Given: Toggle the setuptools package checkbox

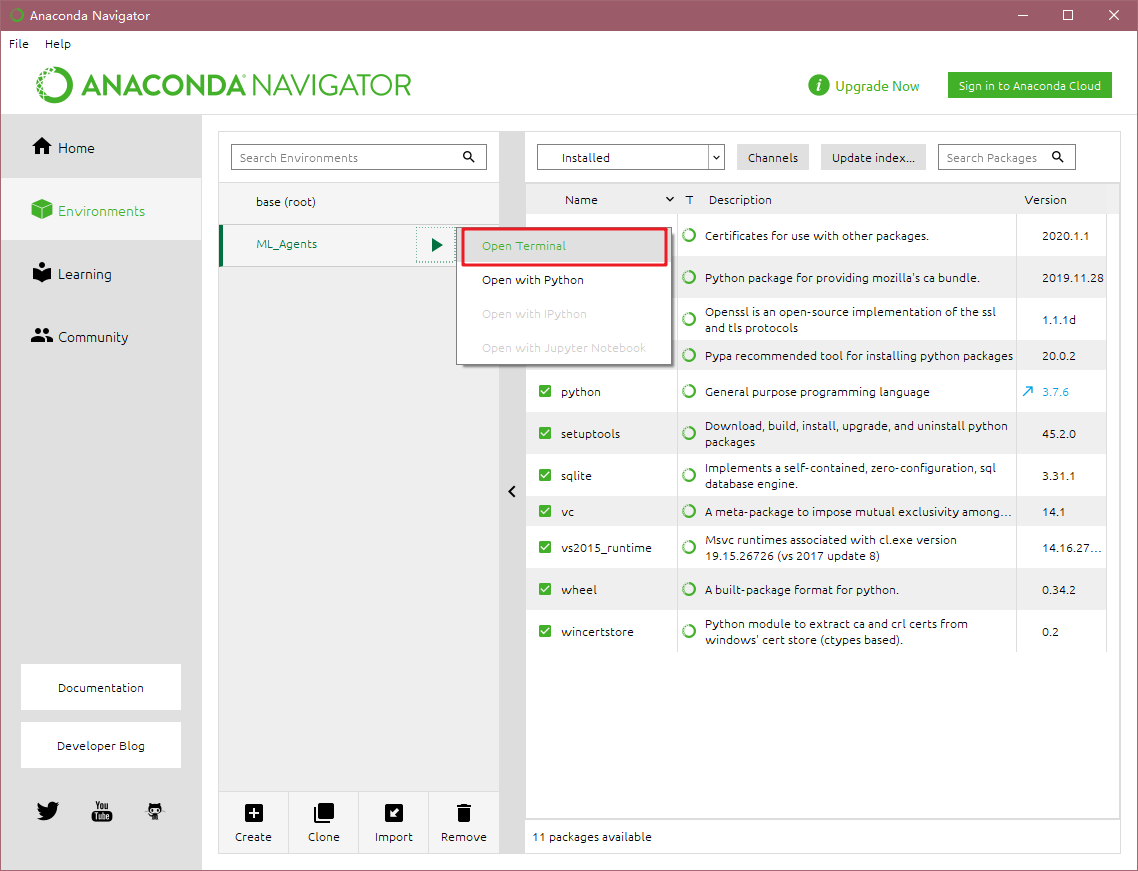Looking at the screenshot, I should tap(545, 433).
